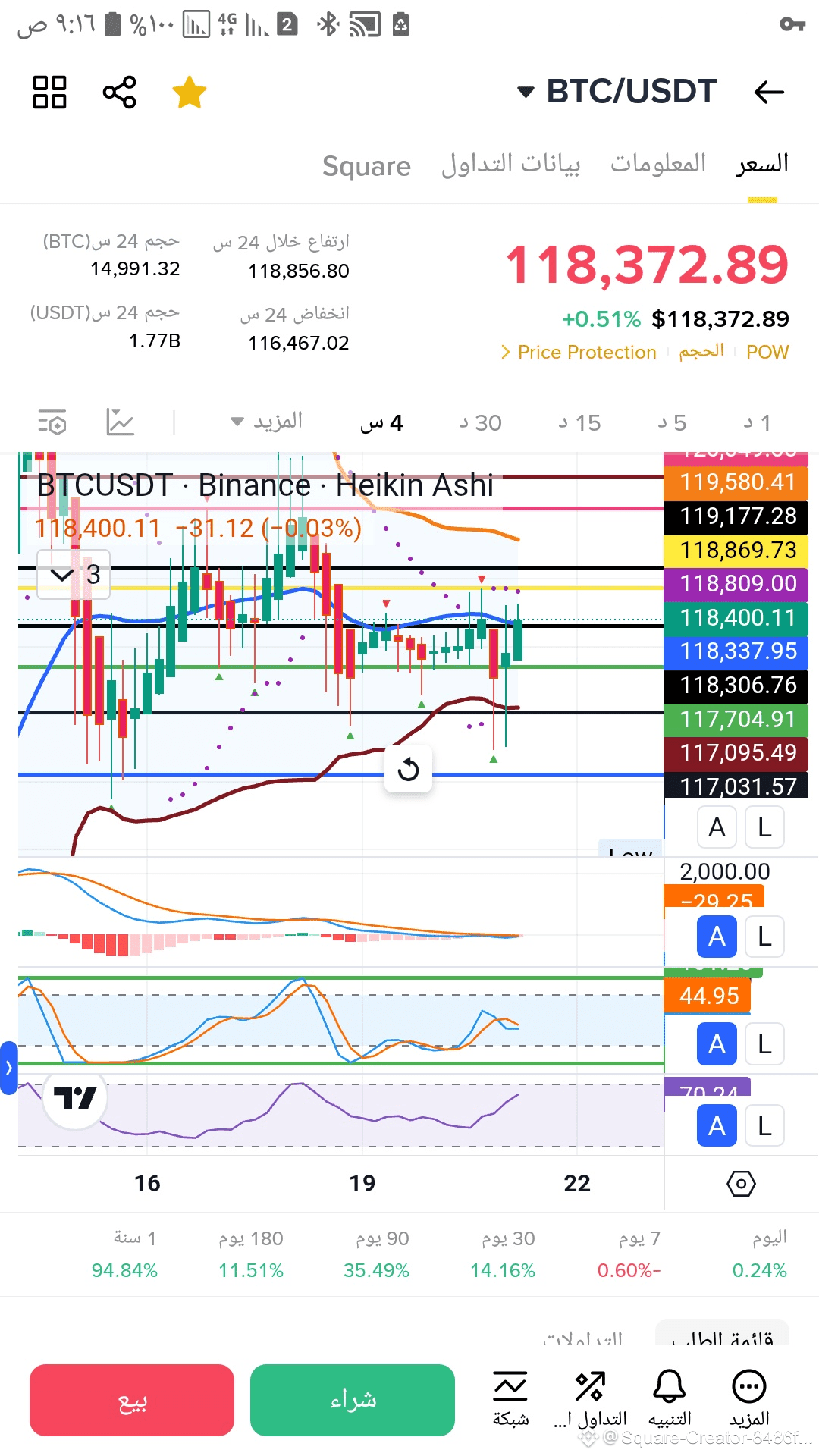Image resolution: width=819 pixels, height=1456 pixels.
Task: Toggle auto scale A on main price chart
Action: 717,827
